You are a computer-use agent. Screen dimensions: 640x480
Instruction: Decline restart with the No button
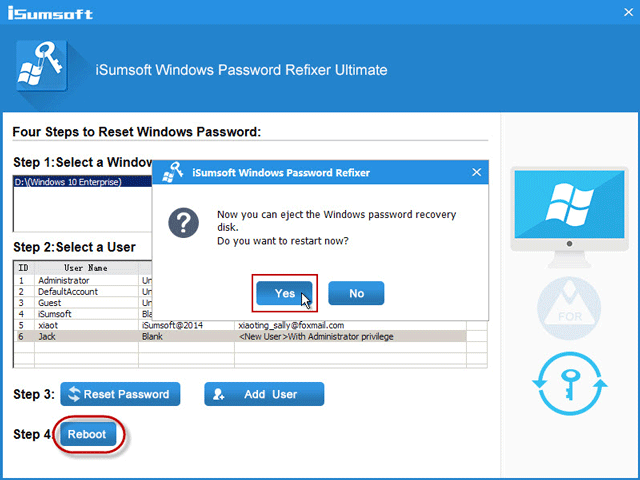356,293
